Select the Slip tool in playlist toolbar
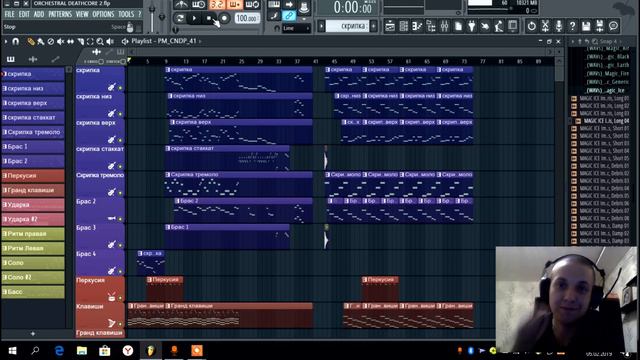 [70, 41]
